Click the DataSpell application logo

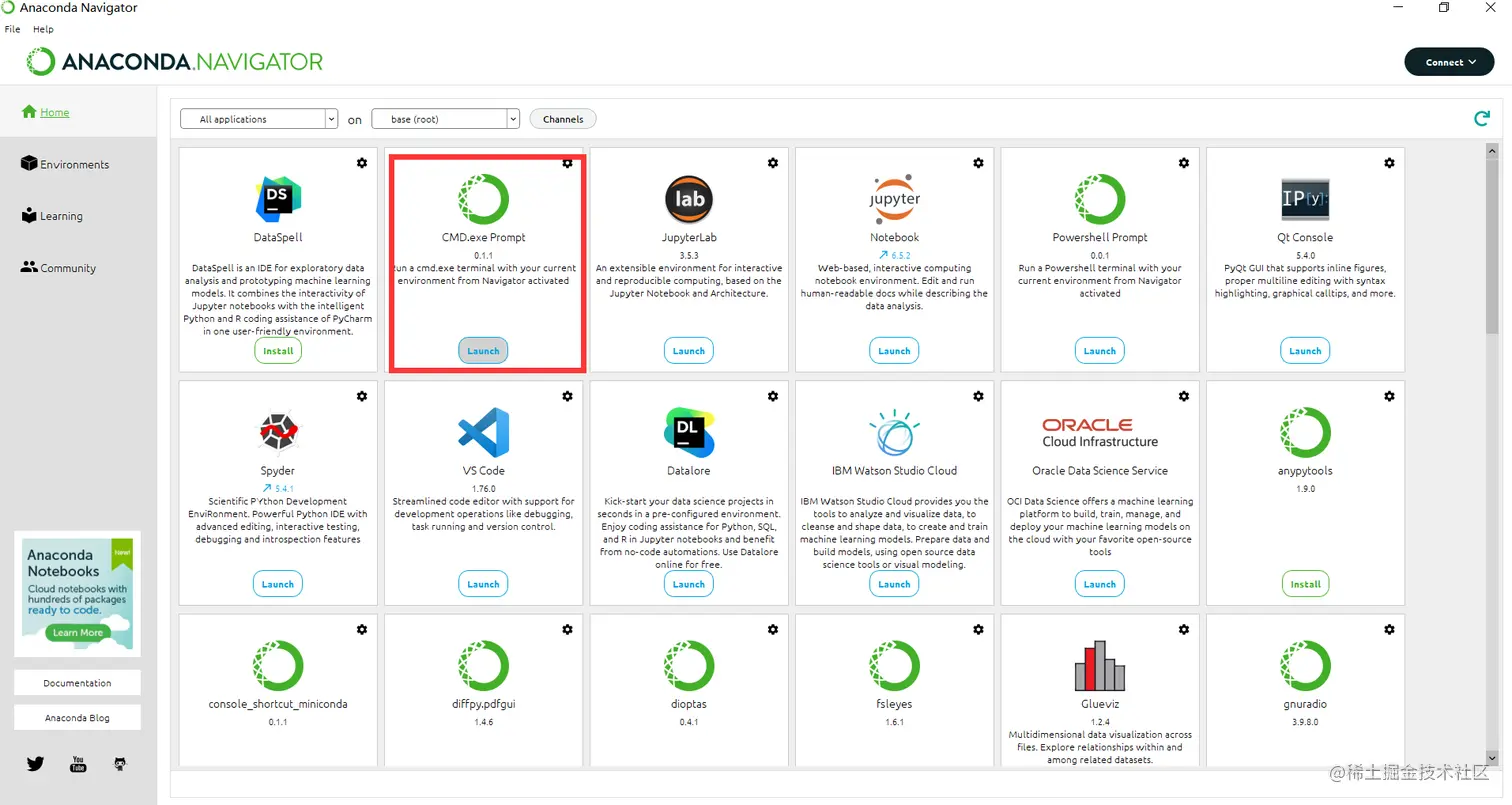(278, 199)
